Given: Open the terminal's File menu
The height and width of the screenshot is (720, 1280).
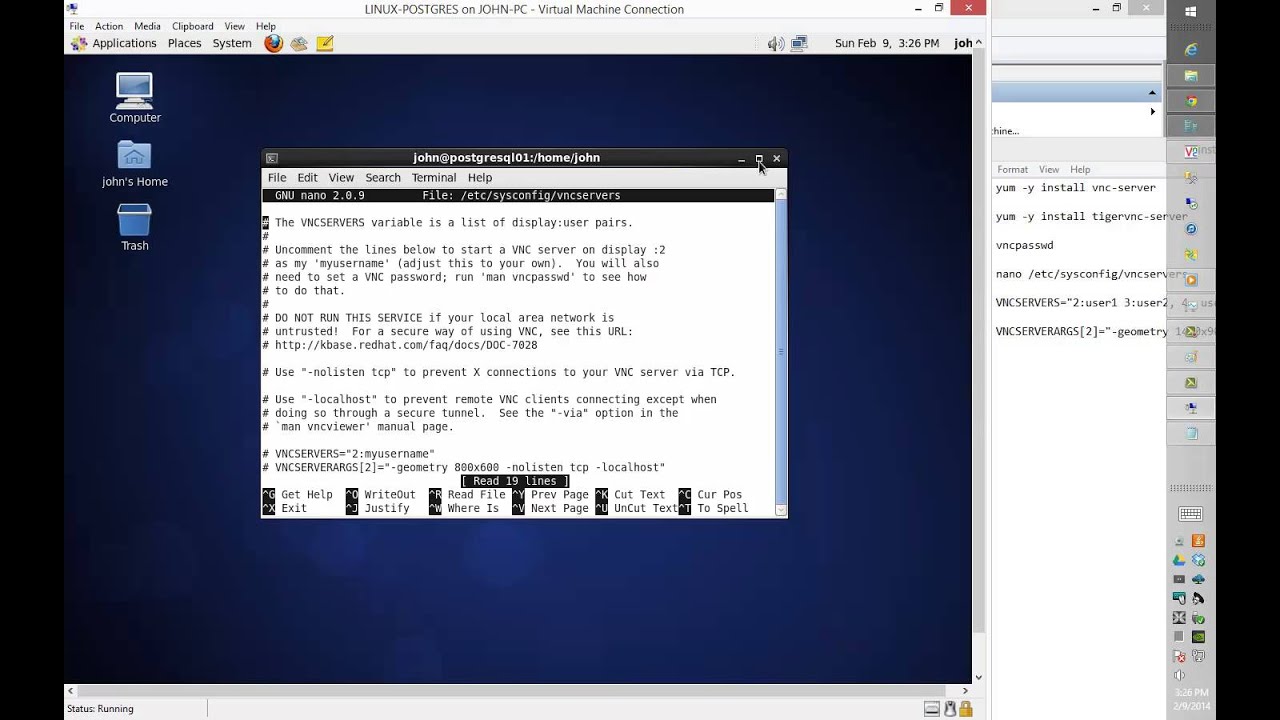Looking at the screenshot, I should click(x=277, y=177).
